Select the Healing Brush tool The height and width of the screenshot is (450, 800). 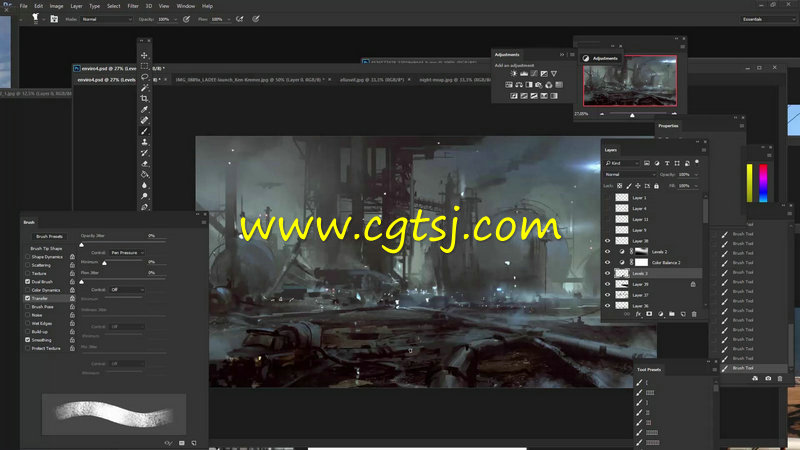click(144, 120)
